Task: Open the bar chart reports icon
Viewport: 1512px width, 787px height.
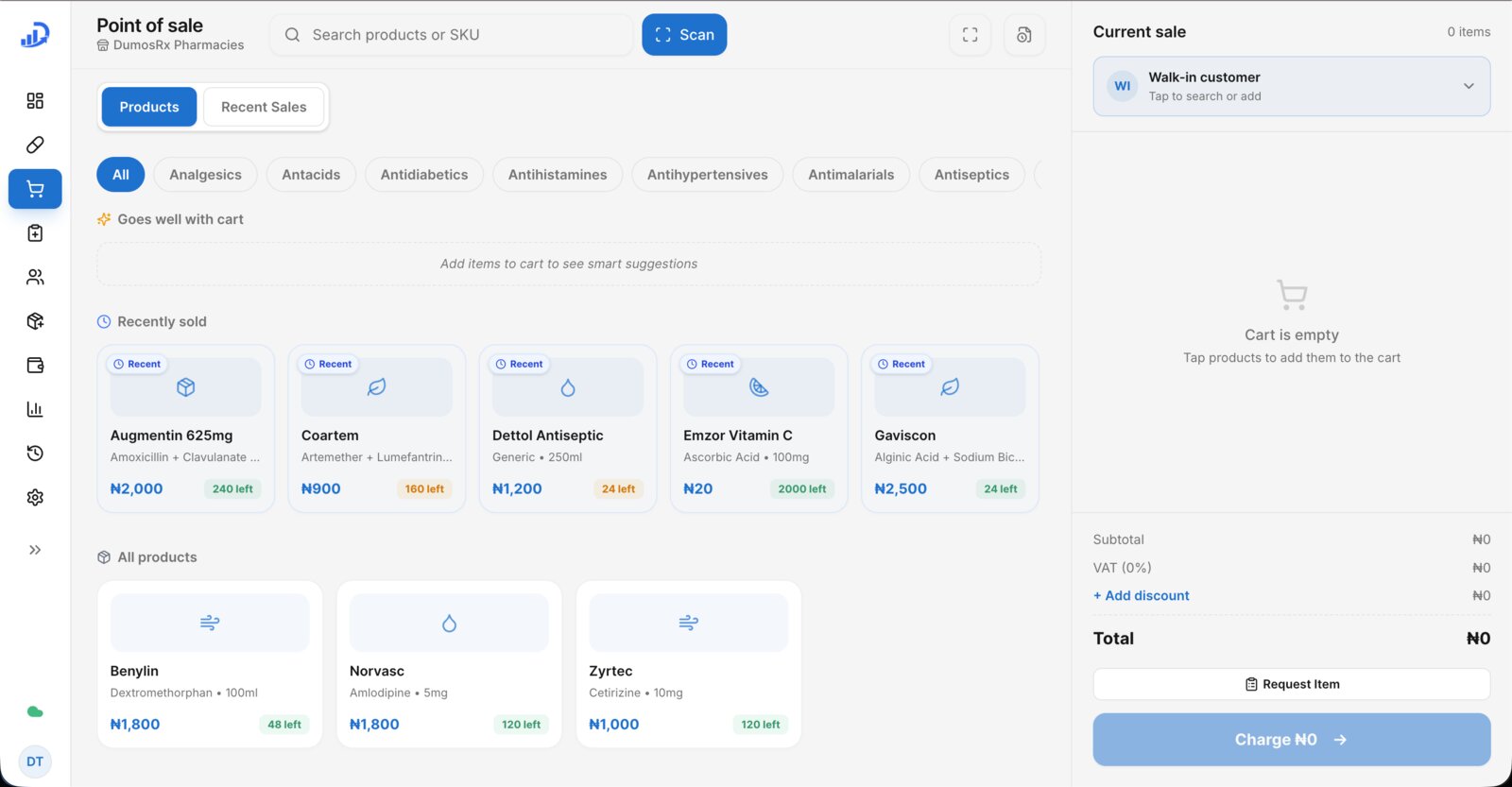Action: click(35, 409)
